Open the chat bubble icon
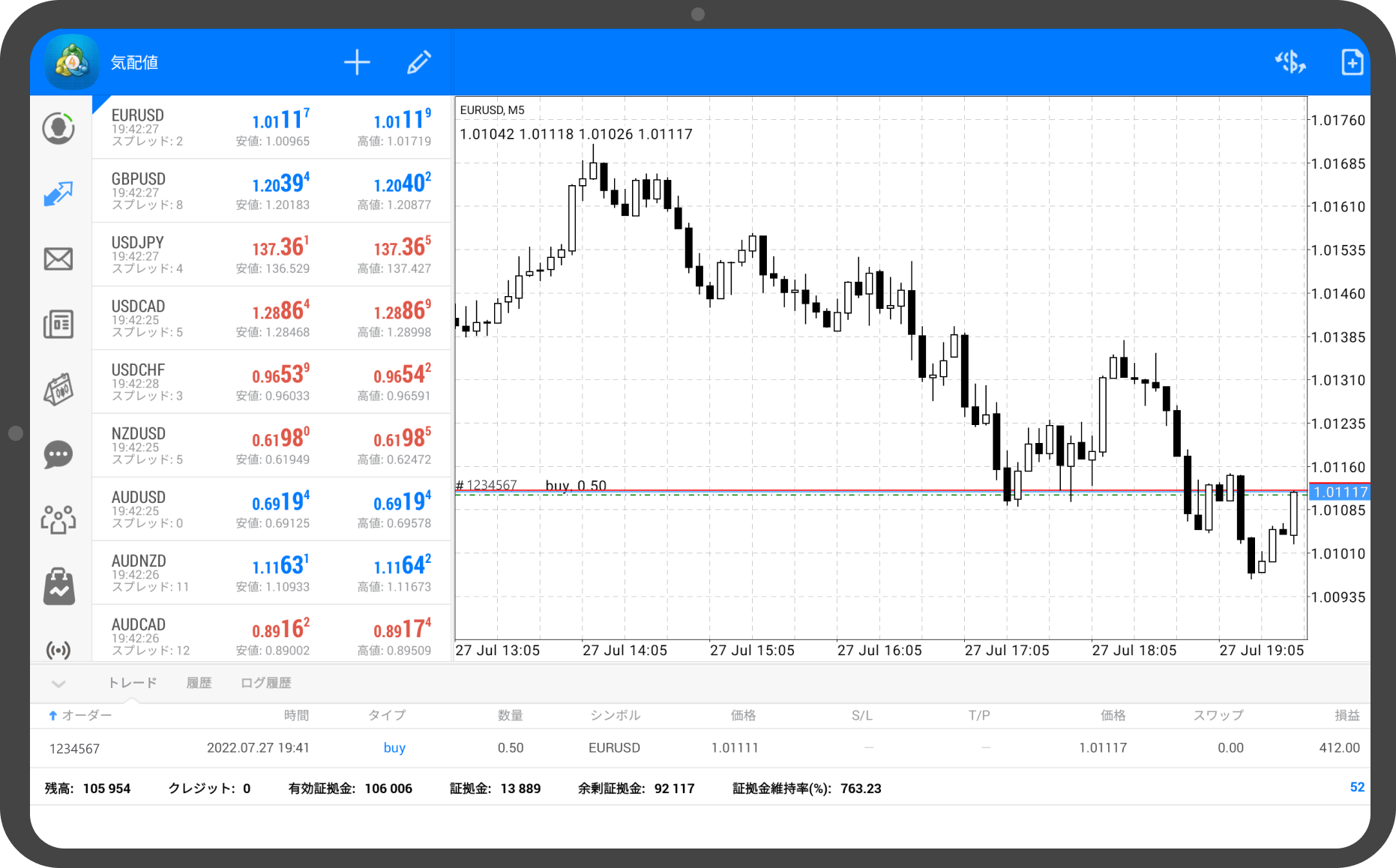Image resolution: width=1396 pixels, height=868 pixels. tap(58, 455)
